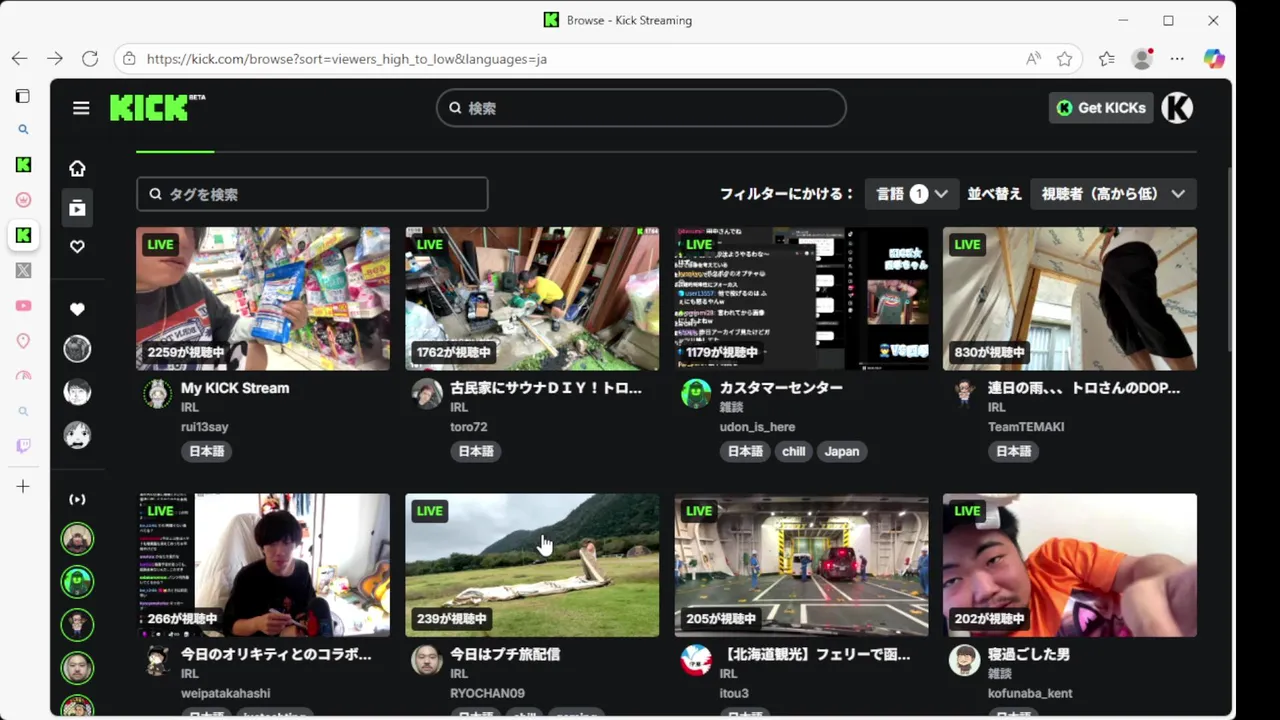Open the 寝過ごした男 stream thumbnail
Image resolution: width=1280 pixels, height=720 pixels.
[1070, 565]
